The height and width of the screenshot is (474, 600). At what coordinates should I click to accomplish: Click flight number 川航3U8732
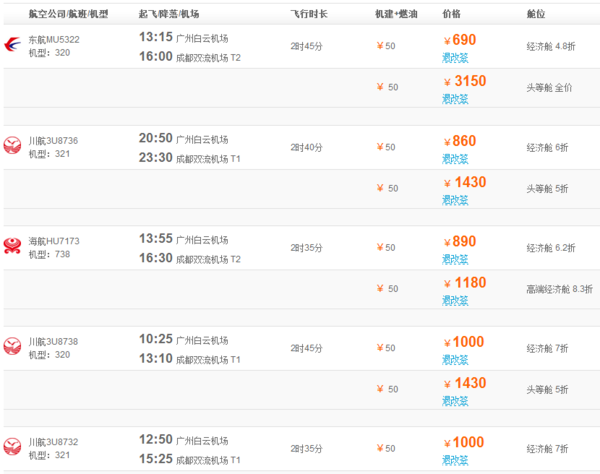click(53, 442)
